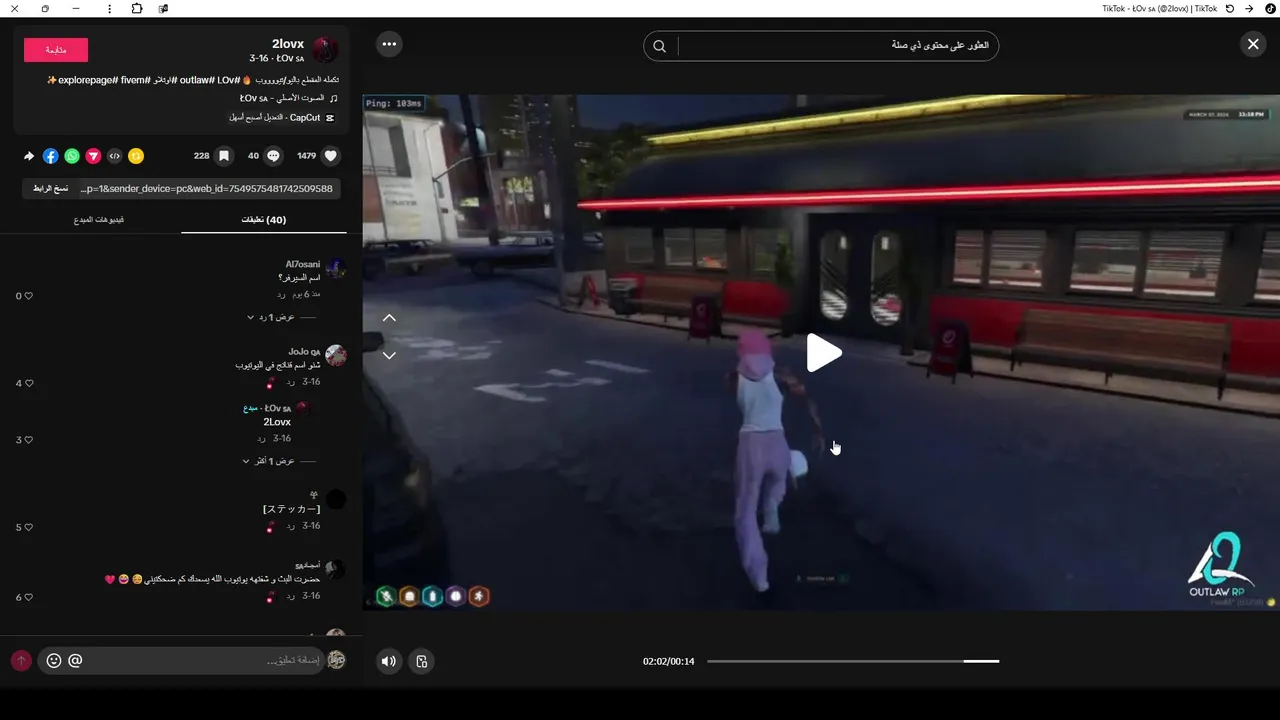Image resolution: width=1280 pixels, height=720 pixels.
Task: Play the paused video
Action: click(x=824, y=353)
